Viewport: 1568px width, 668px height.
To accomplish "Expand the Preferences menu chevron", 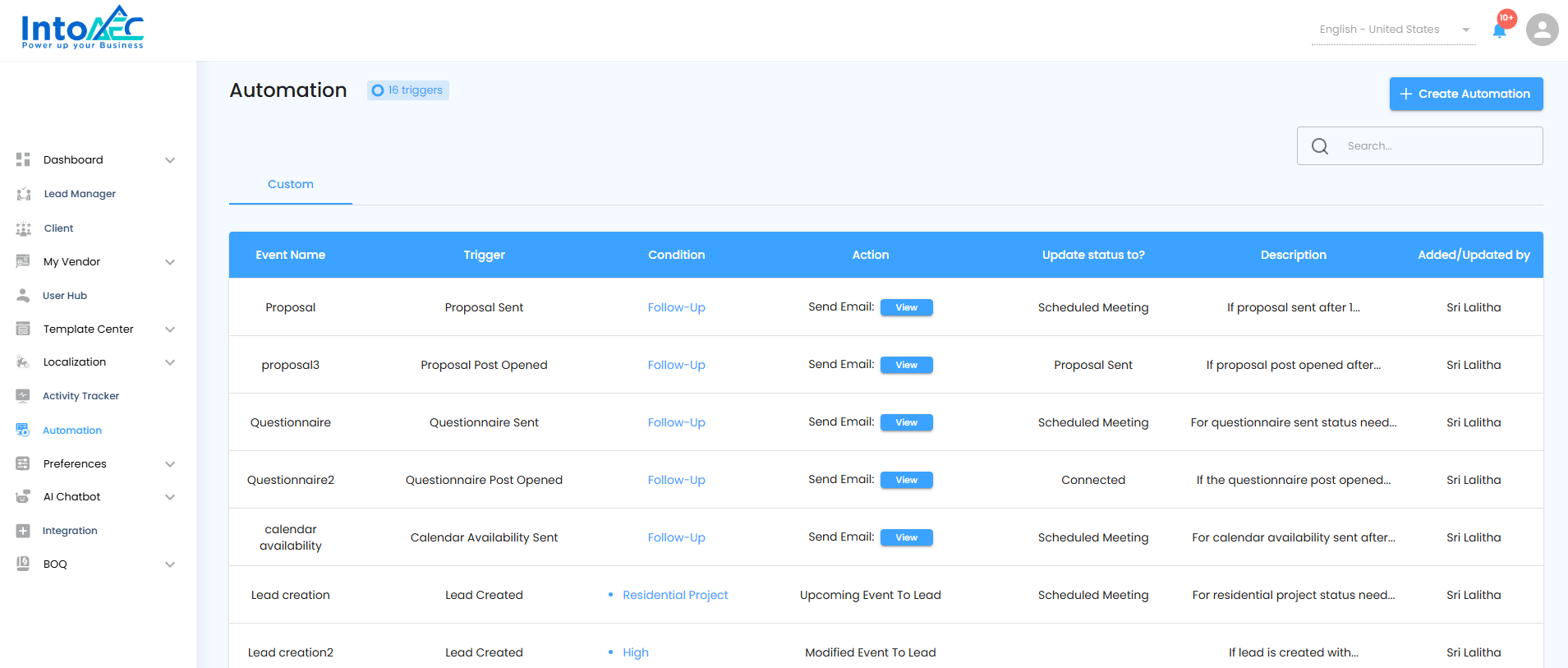I will pos(170,464).
